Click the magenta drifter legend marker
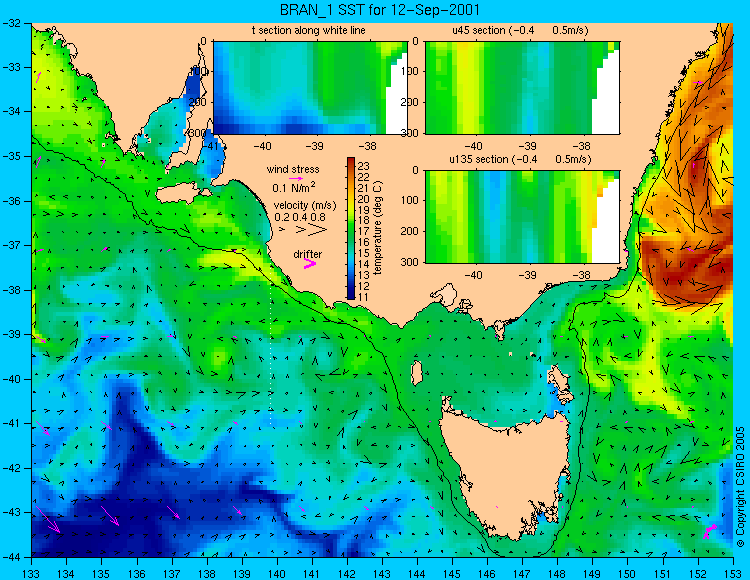 pyautogui.click(x=310, y=264)
